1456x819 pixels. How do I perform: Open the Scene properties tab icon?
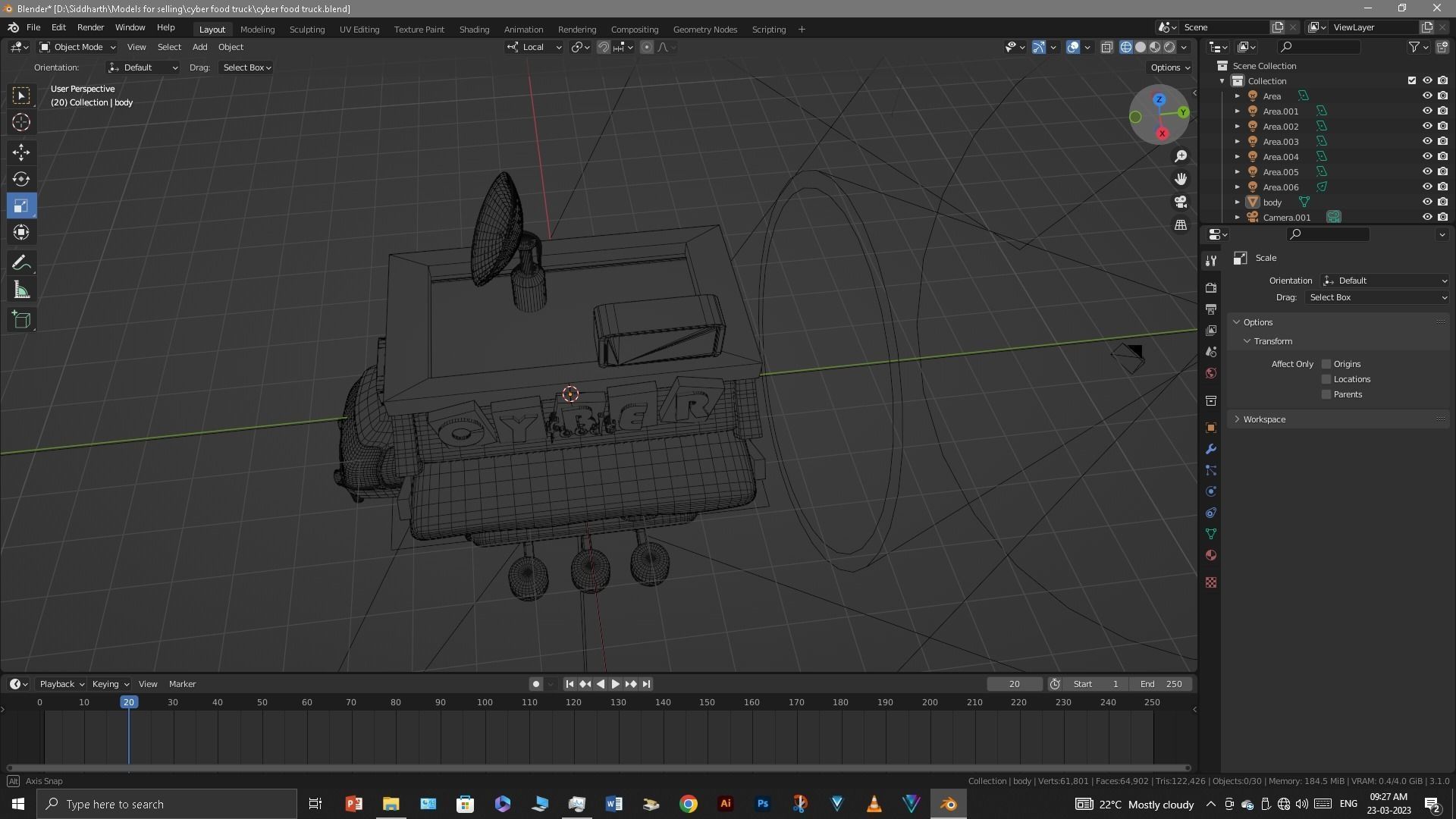point(1211,352)
